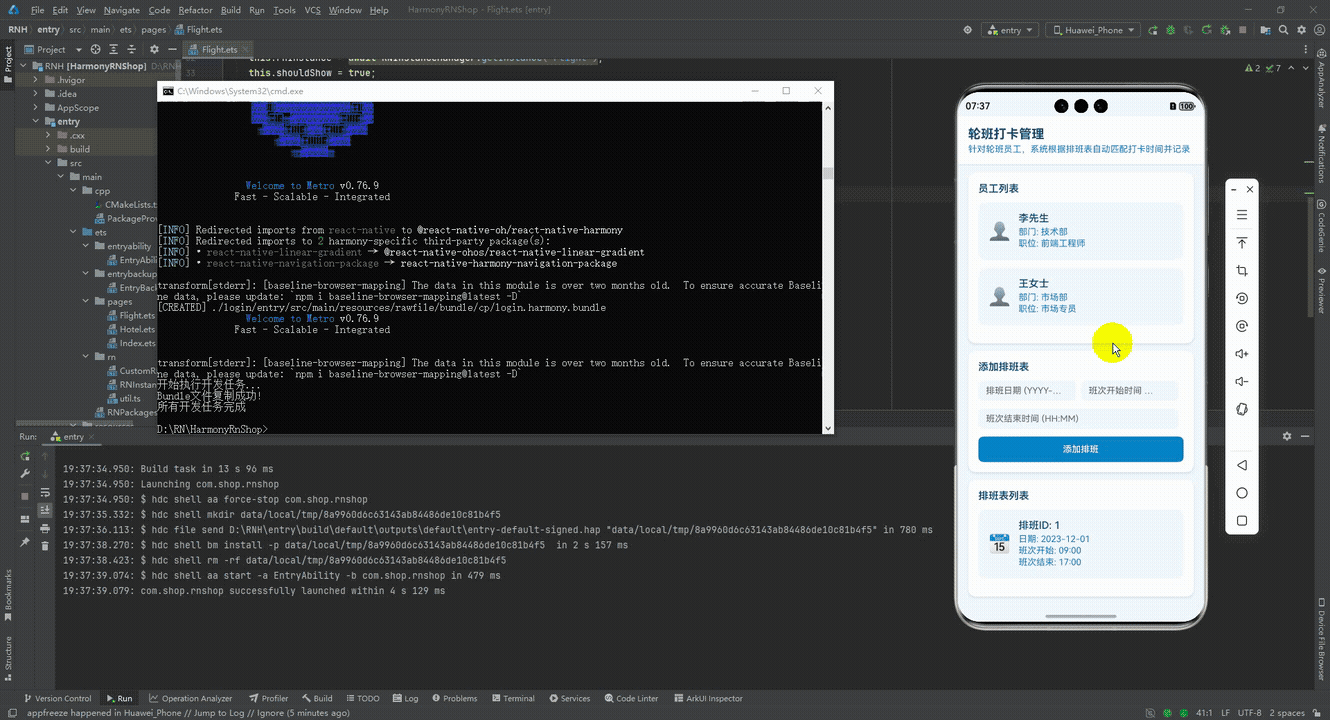The image size is (1330, 720).
Task: Click UTF-8 encoding in the status bar
Action: (1249, 713)
